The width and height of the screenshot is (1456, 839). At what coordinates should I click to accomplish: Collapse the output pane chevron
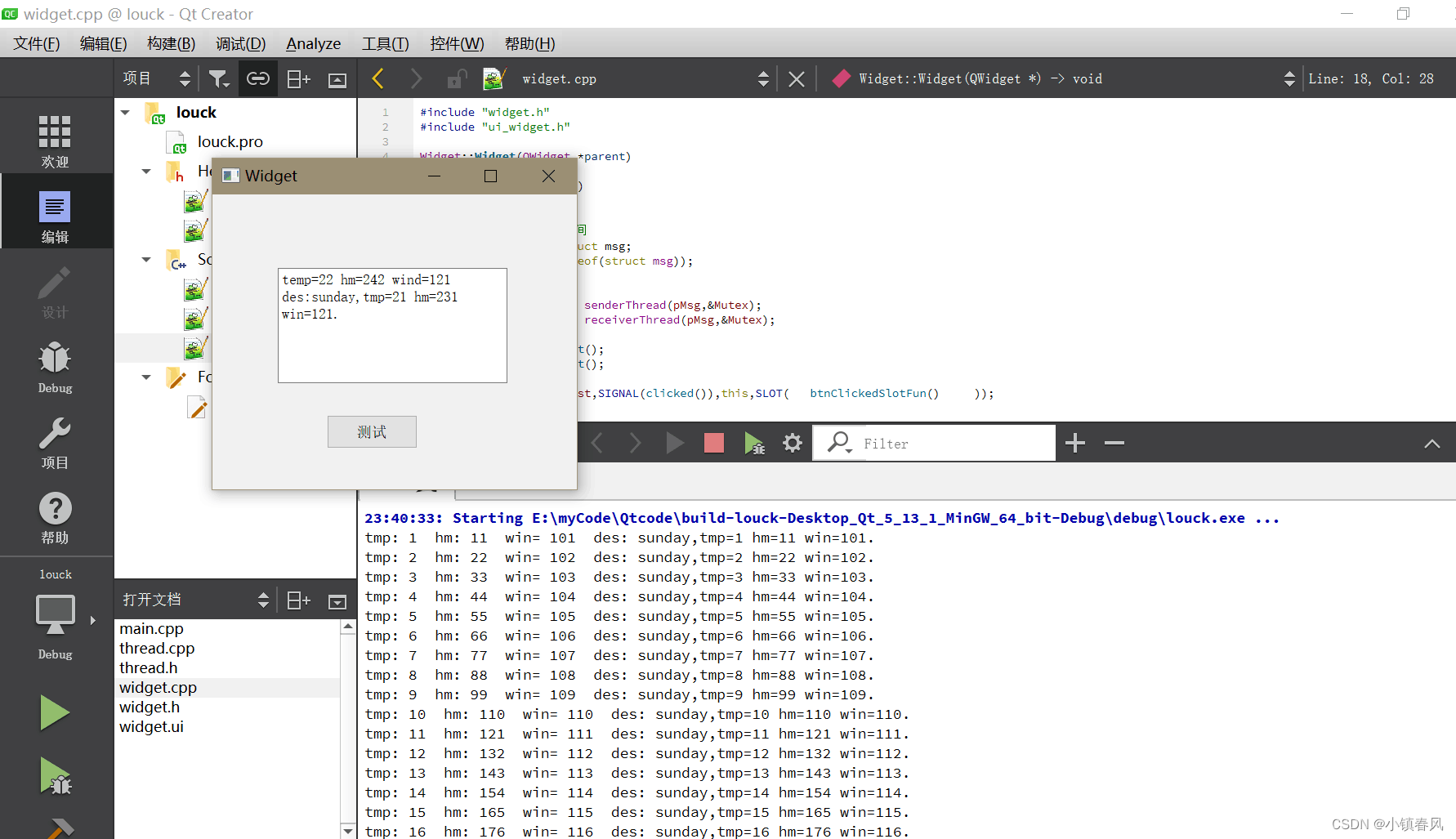(x=1431, y=444)
